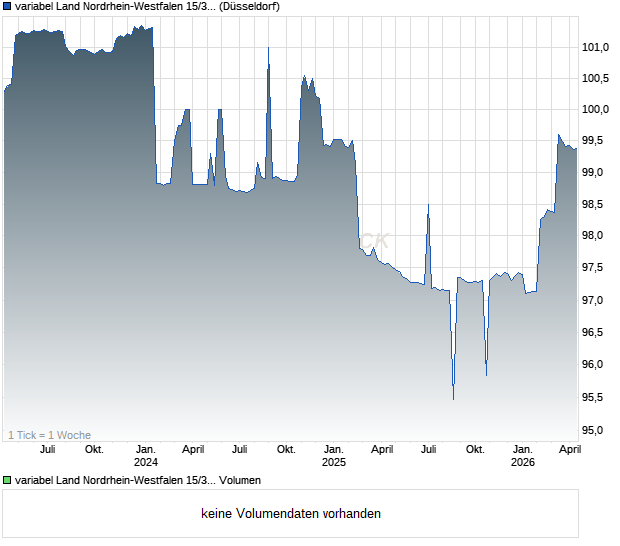The height and width of the screenshot is (546, 620).
Task: Click the green legend square beside Volumen
Action: (x=8, y=480)
